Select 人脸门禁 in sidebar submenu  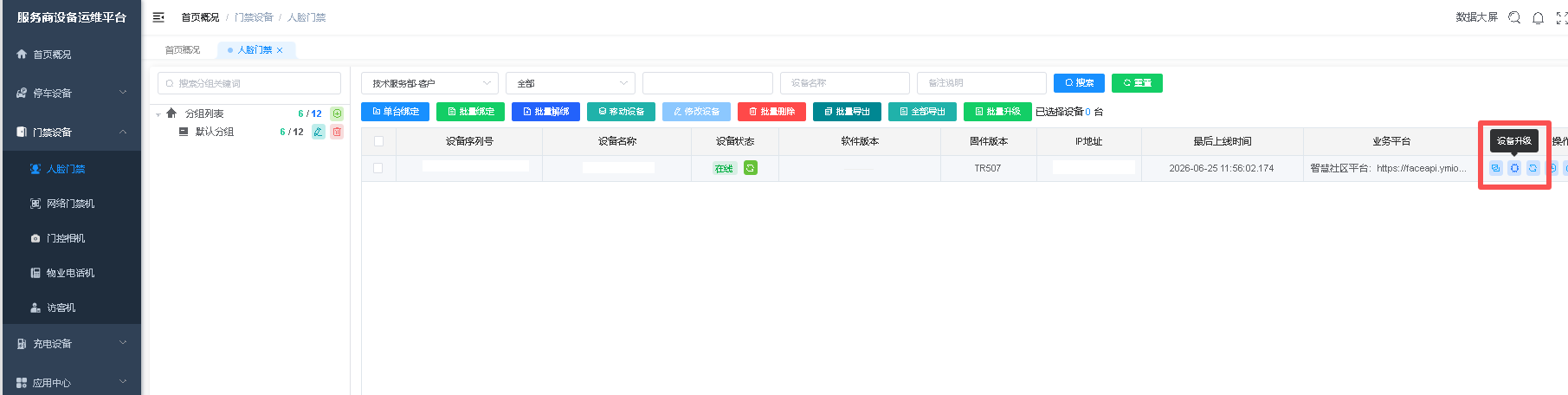(x=70, y=169)
